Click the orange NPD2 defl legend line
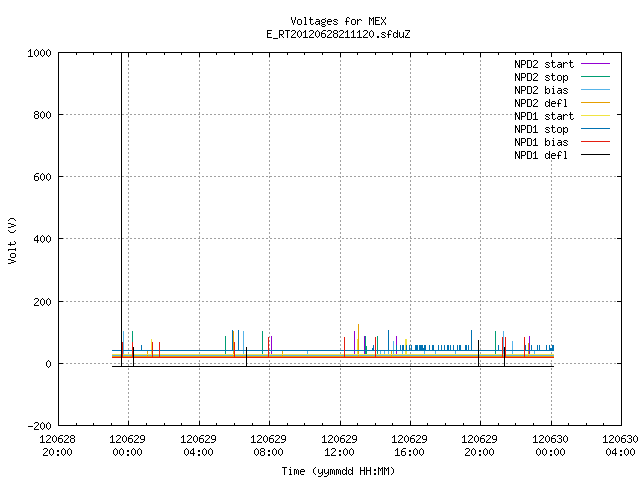The width and height of the screenshot is (640, 480). pos(596,102)
